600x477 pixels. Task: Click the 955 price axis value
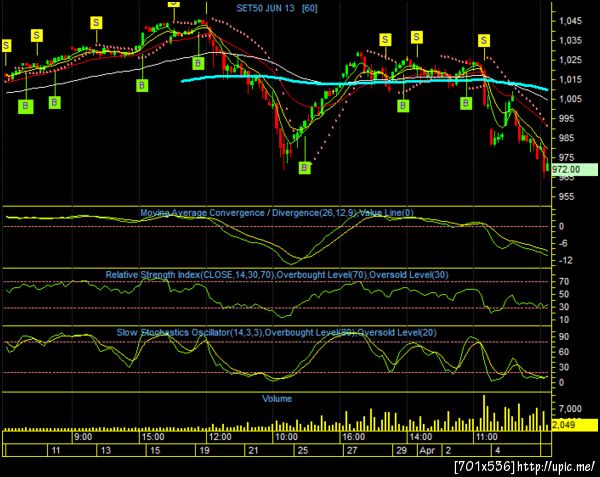[566, 197]
